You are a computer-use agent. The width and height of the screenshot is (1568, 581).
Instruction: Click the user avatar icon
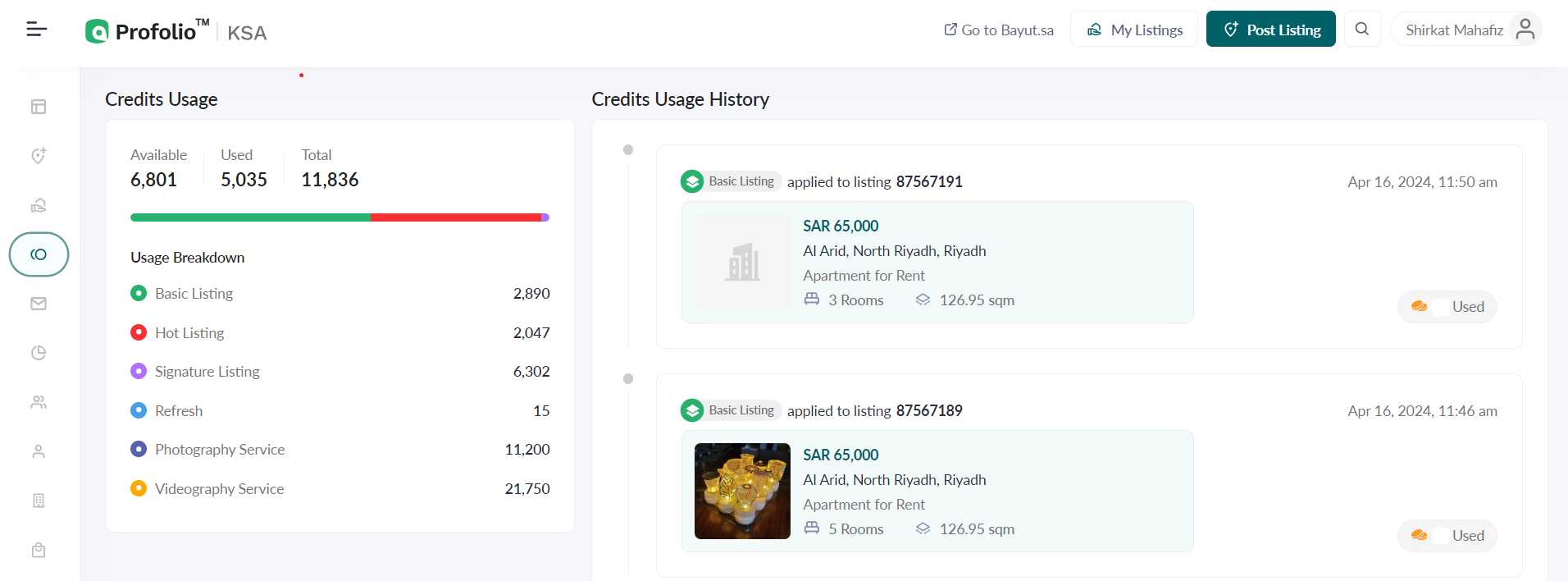click(x=1525, y=30)
